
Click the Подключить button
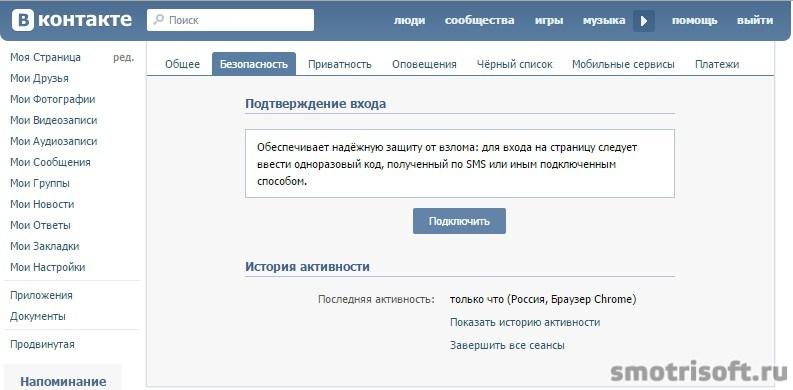pos(459,221)
